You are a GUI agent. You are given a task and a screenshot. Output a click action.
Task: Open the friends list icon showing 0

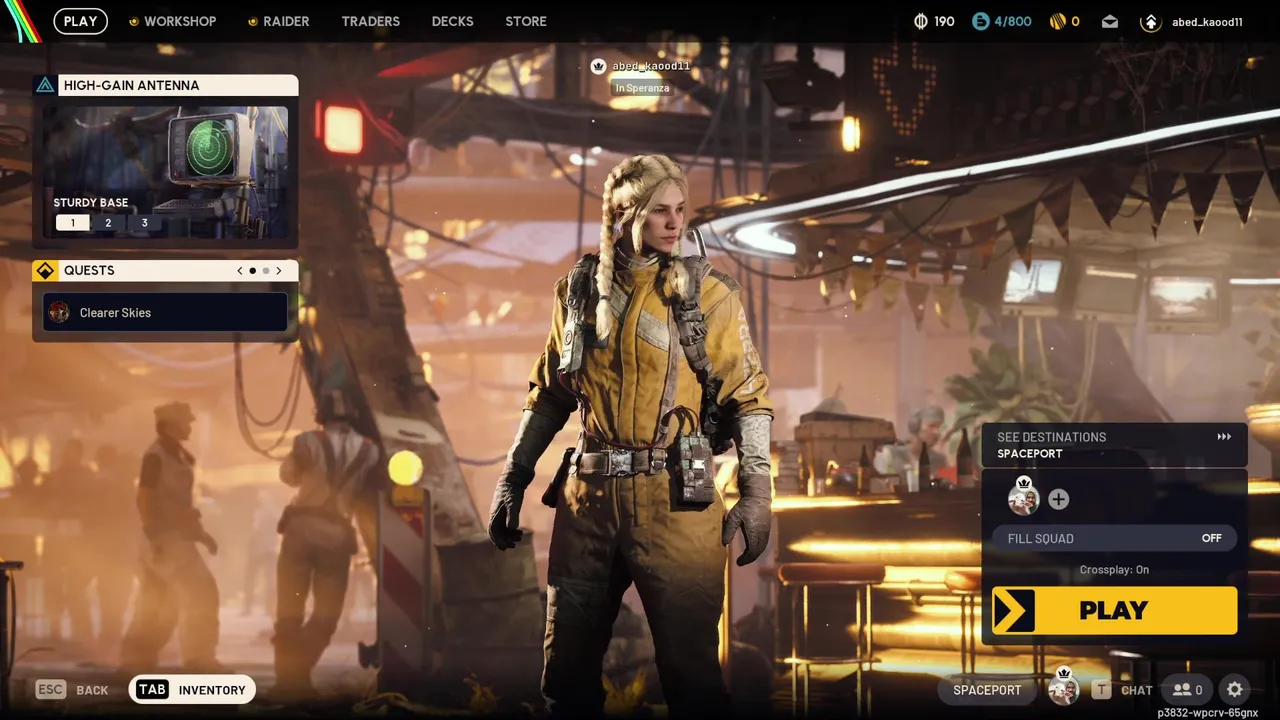(x=1188, y=690)
